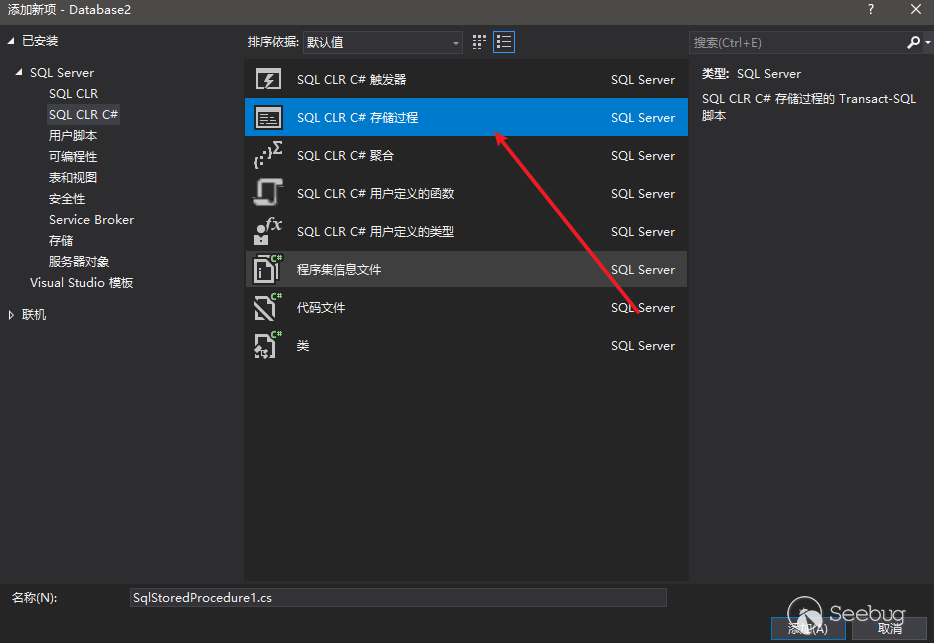Click the 取消 button
The width and height of the screenshot is (934, 643).
pyautogui.click(x=889, y=628)
